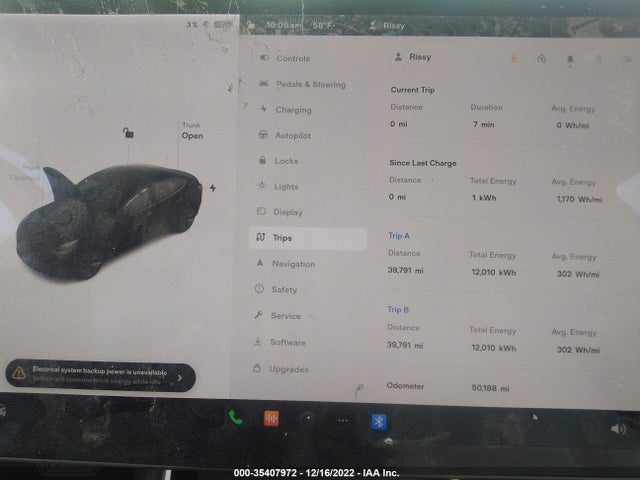Click the Controls toggle icon
This screenshot has width=640, height=480.
tap(264, 58)
